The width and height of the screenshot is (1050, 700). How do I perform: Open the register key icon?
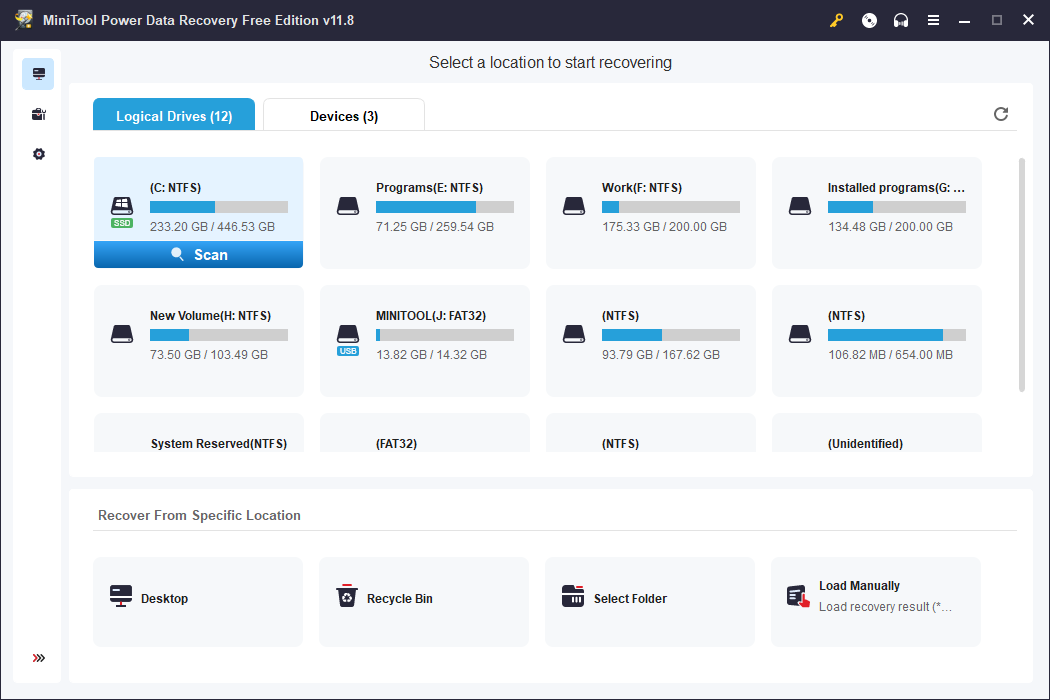pyautogui.click(x=836, y=20)
